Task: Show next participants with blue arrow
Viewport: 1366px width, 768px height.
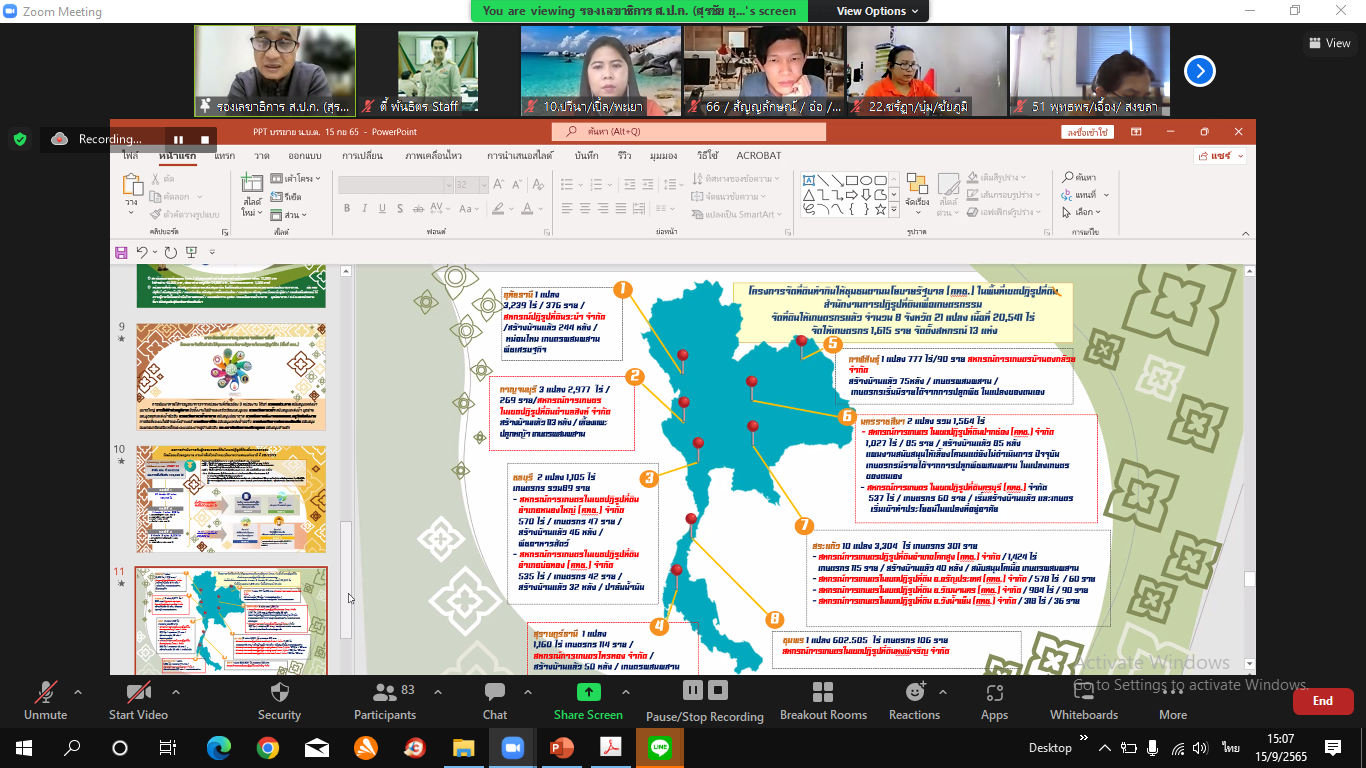Action: coord(1200,71)
